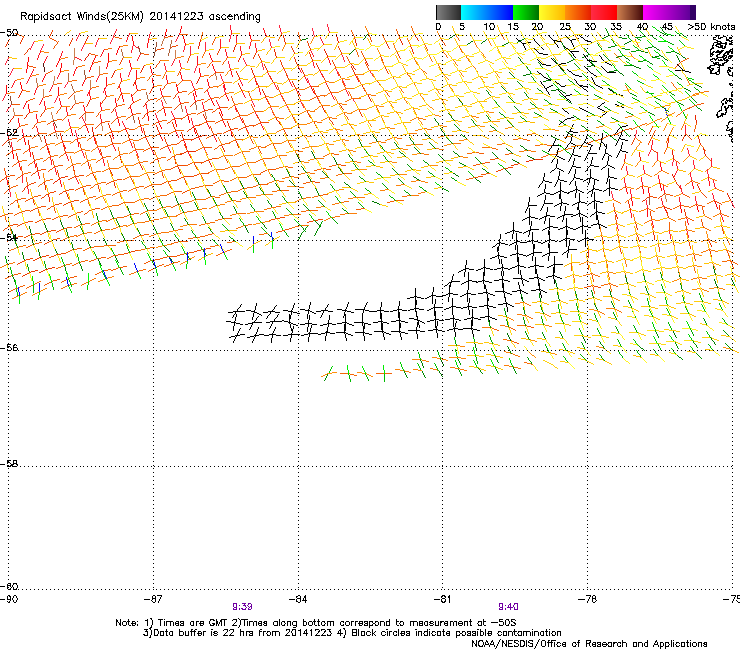
Task: Click the -84 longitude axis label
Action: pos(298,599)
